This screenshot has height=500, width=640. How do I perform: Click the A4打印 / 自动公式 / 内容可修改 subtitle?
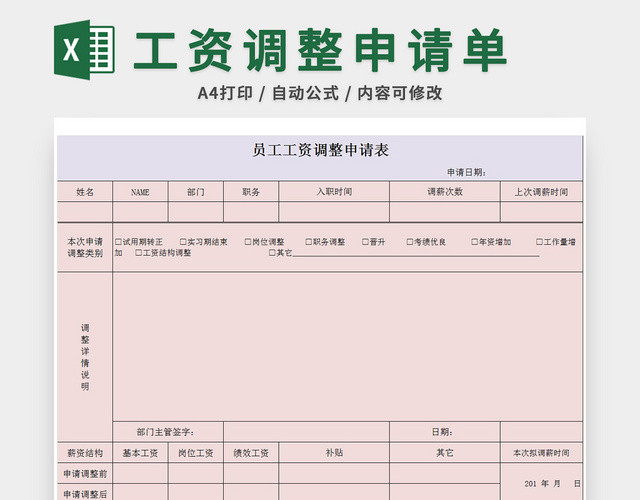(320, 93)
